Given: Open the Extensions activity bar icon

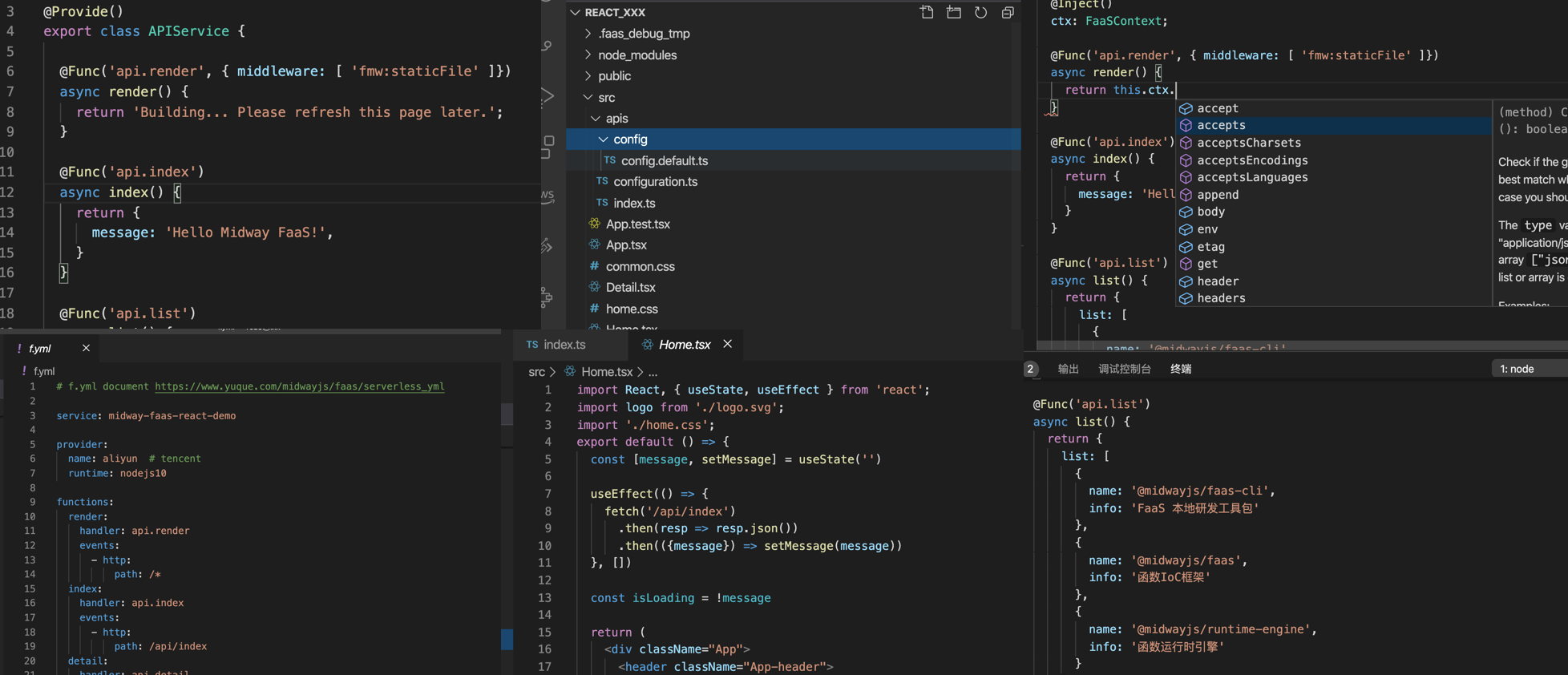Looking at the screenshot, I should 548,147.
